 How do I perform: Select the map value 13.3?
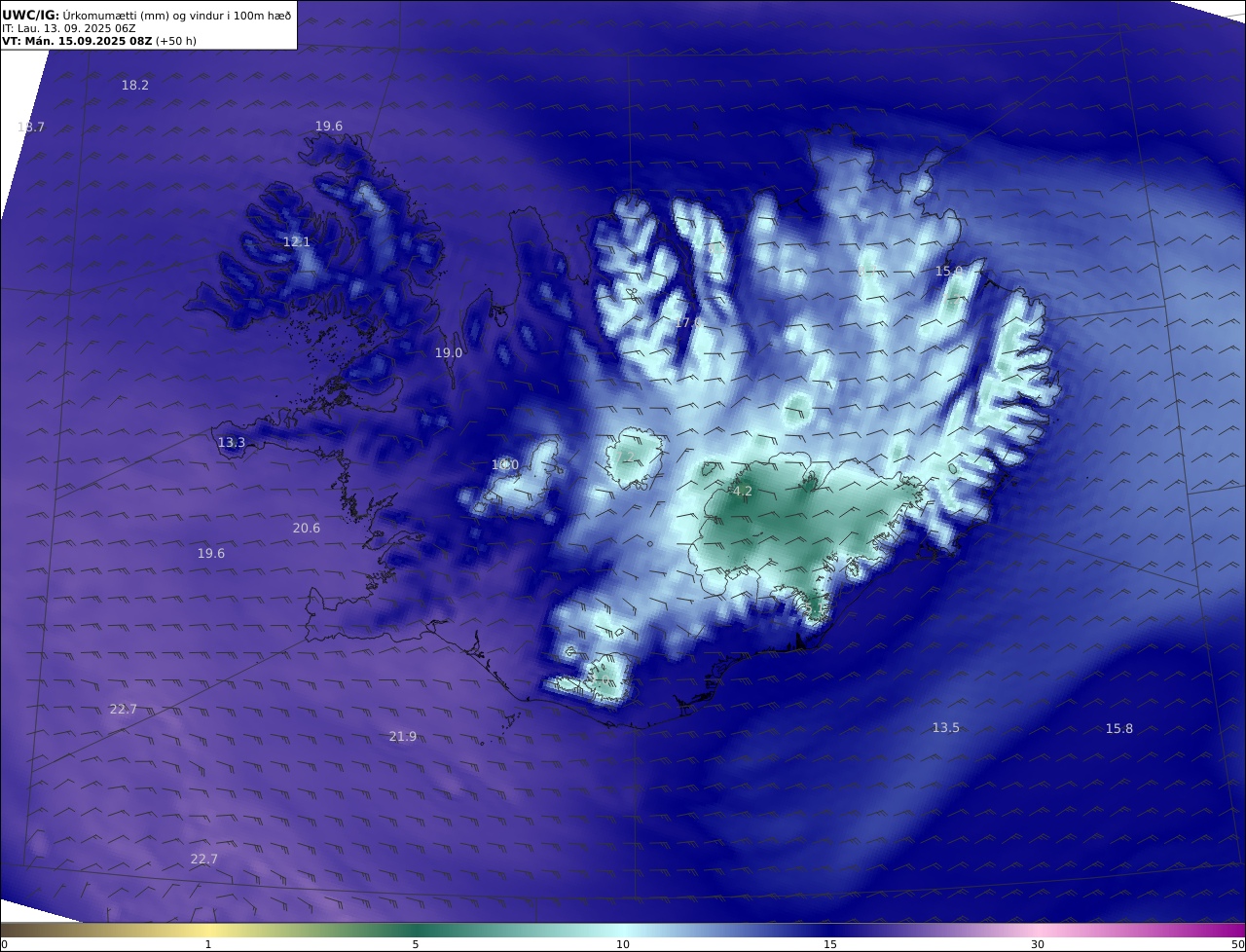tap(232, 443)
